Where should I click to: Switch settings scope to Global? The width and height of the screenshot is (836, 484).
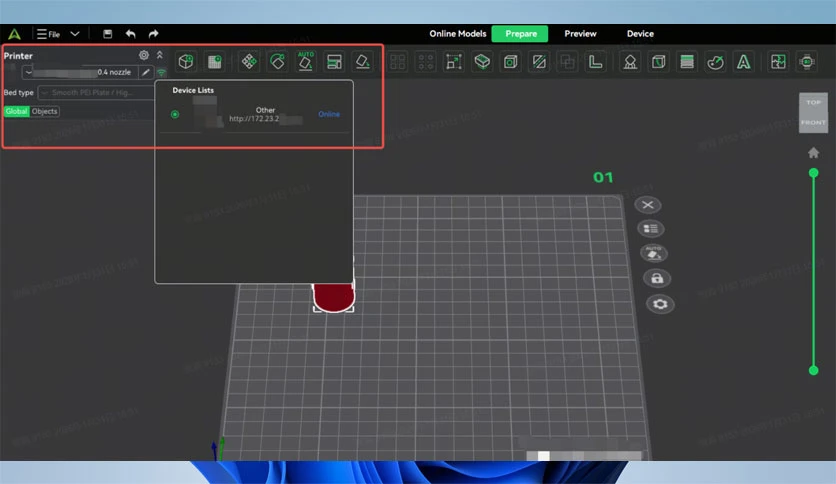point(17,111)
